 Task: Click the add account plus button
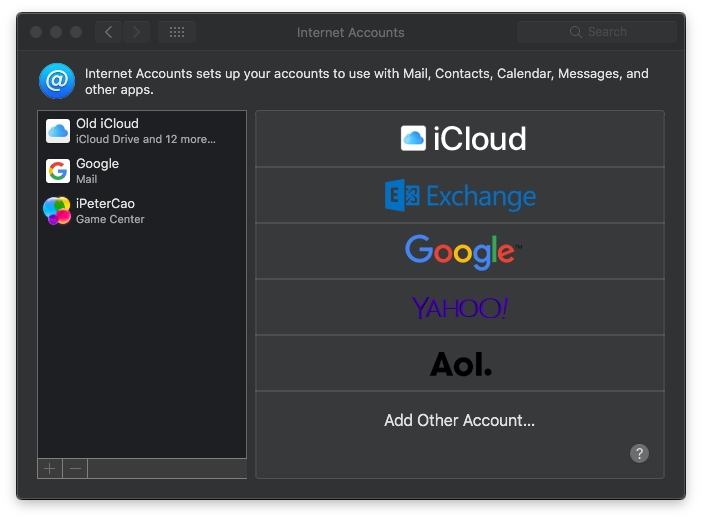pyautogui.click(x=50, y=468)
